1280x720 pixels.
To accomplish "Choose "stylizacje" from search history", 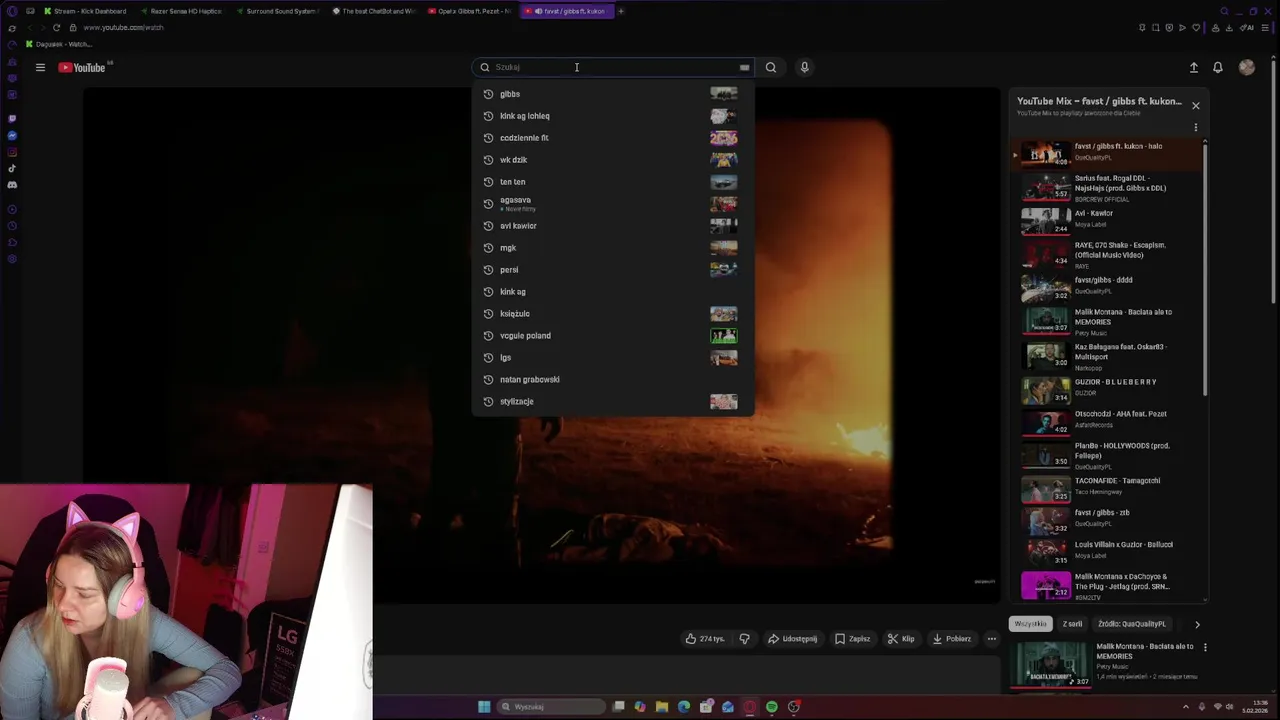I will (x=613, y=402).
